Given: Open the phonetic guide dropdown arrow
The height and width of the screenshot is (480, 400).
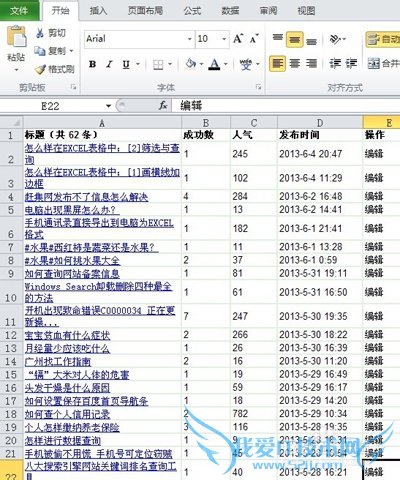Looking at the screenshot, I should pos(258,64).
